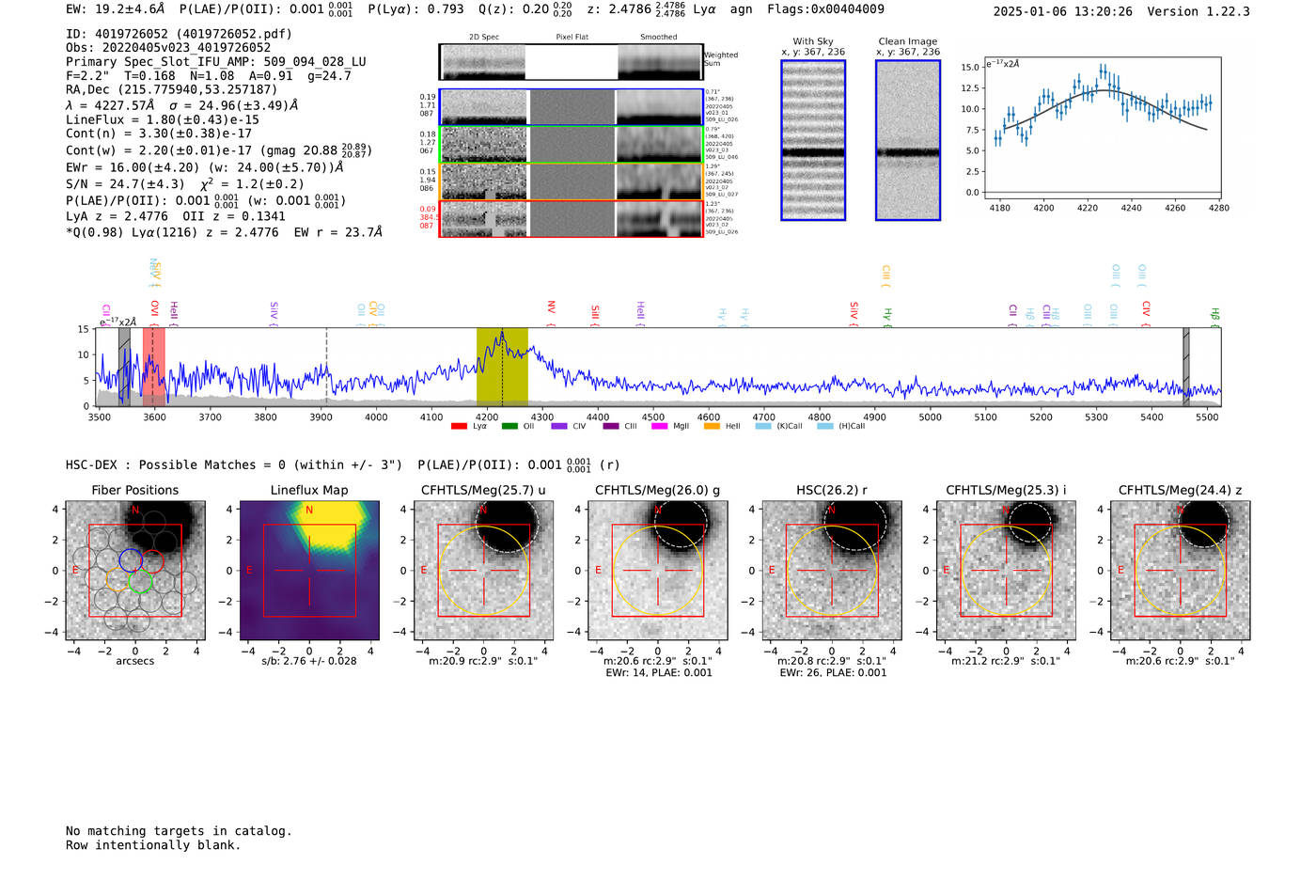Click the gray hatched band near 5460
Image resolution: width=1316 pixels, height=896 pixels.
point(1186,367)
